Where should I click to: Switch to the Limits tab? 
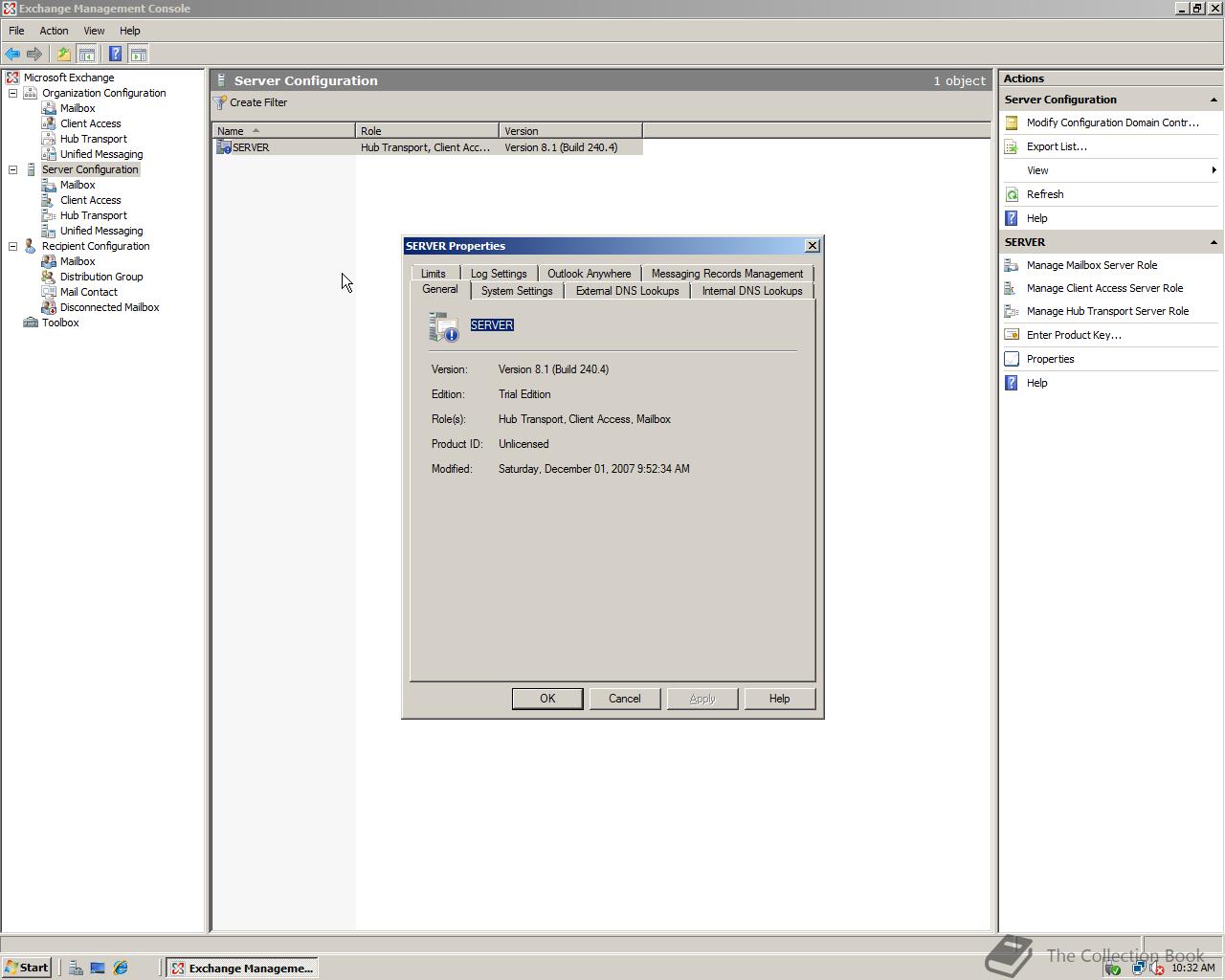[434, 274]
